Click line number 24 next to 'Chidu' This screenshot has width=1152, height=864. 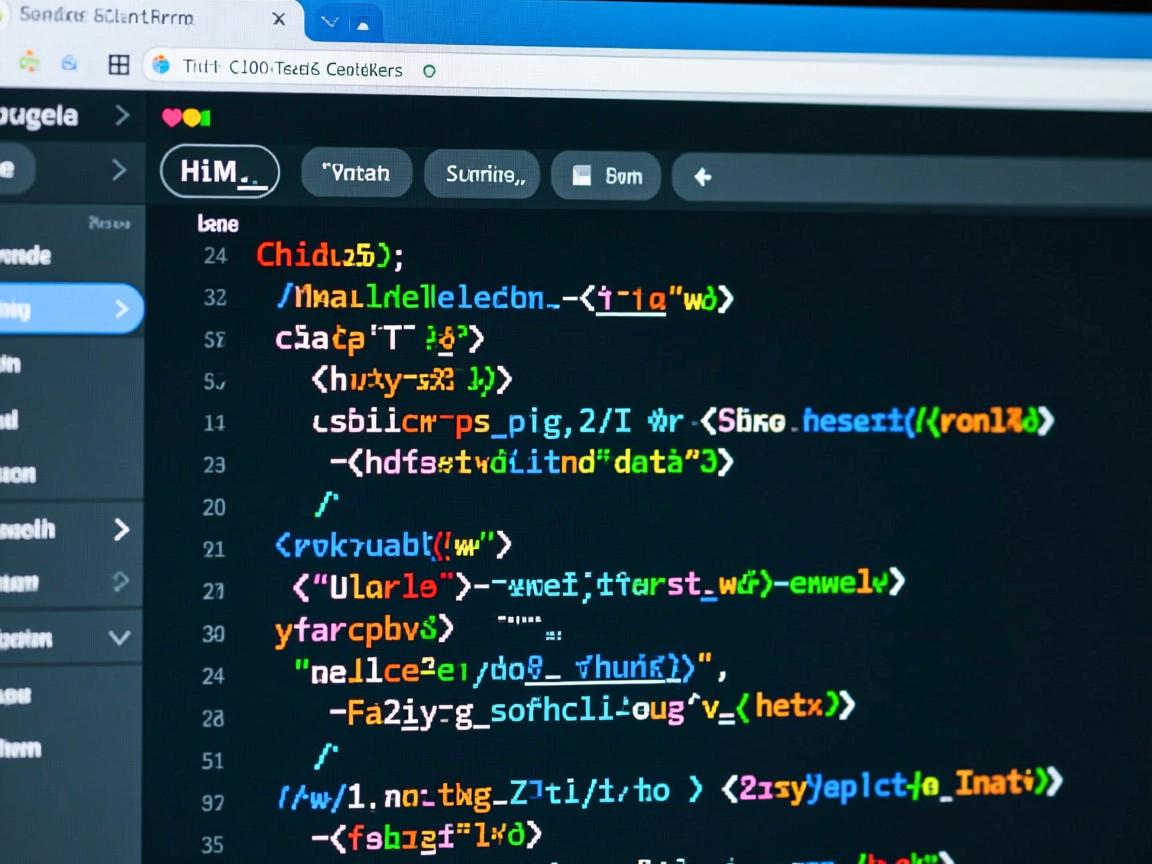click(214, 255)
